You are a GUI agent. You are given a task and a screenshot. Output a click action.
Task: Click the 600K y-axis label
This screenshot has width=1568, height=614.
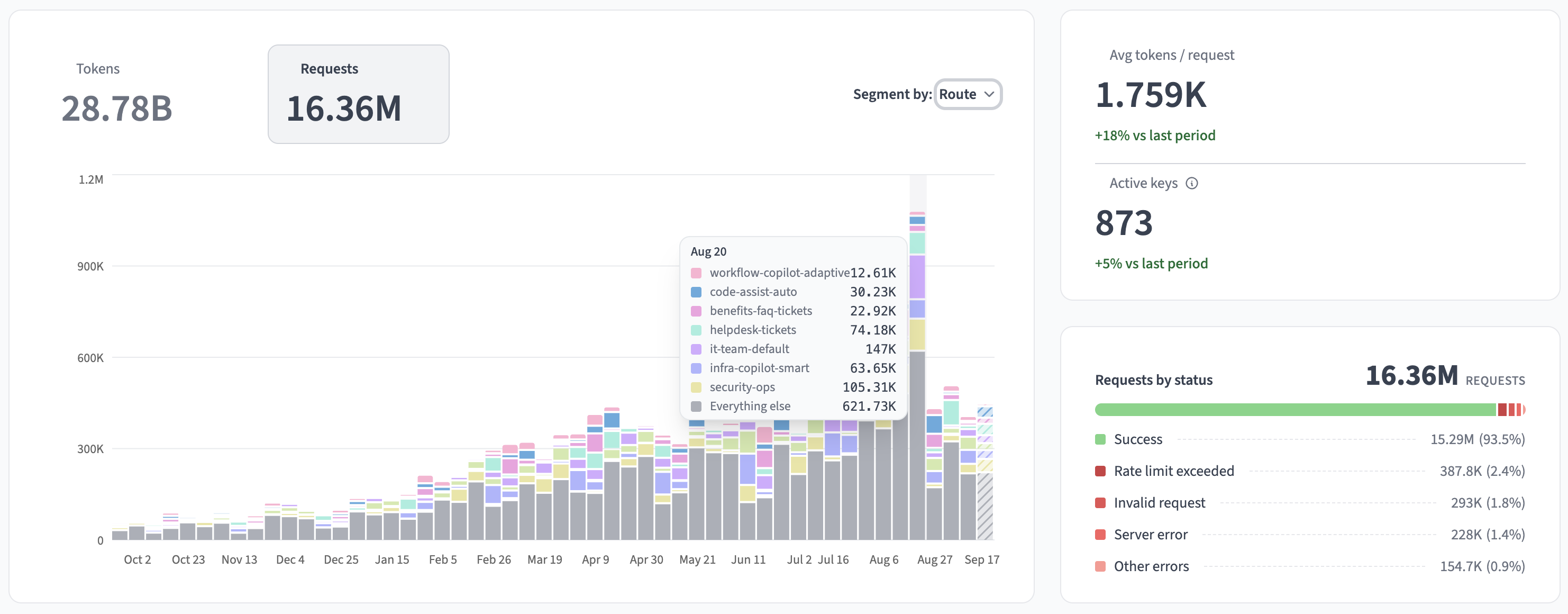(90, 358)
